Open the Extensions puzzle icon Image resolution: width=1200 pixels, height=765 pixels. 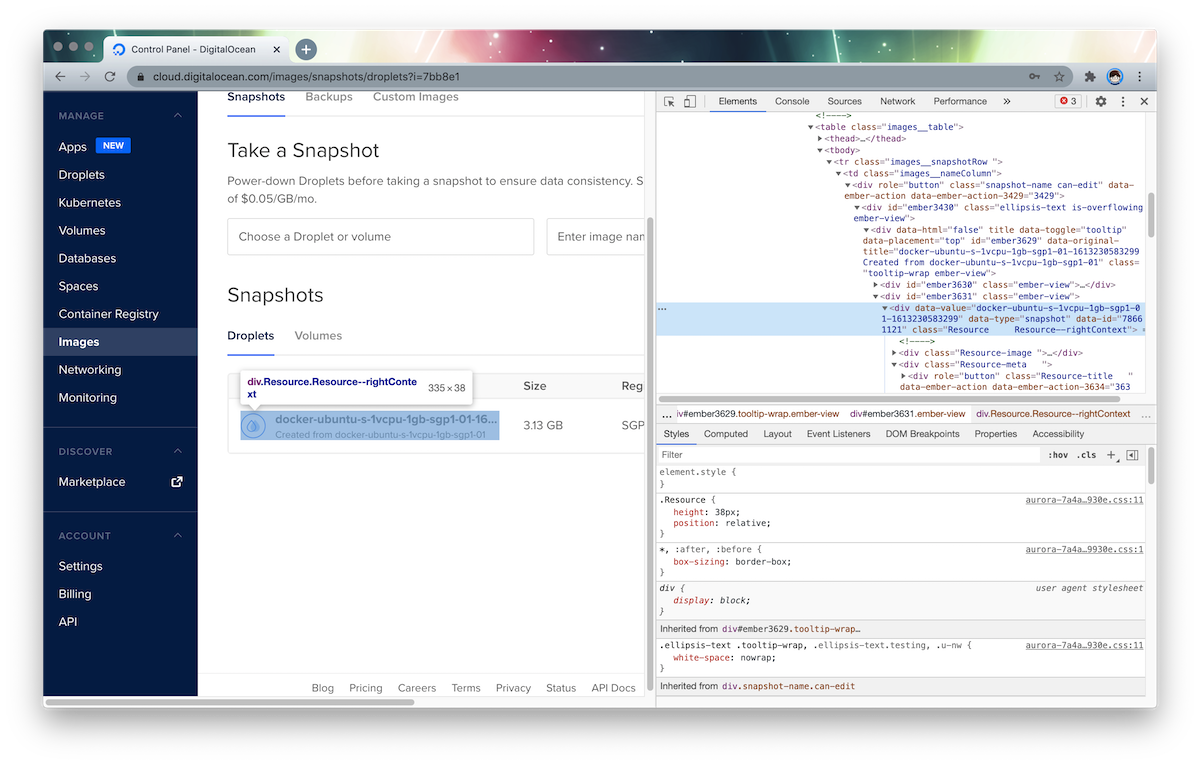[1091, 77]
